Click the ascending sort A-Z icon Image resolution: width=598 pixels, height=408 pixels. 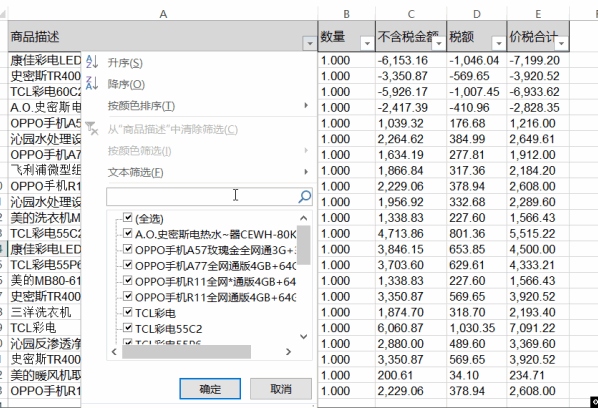pos(92,62)
